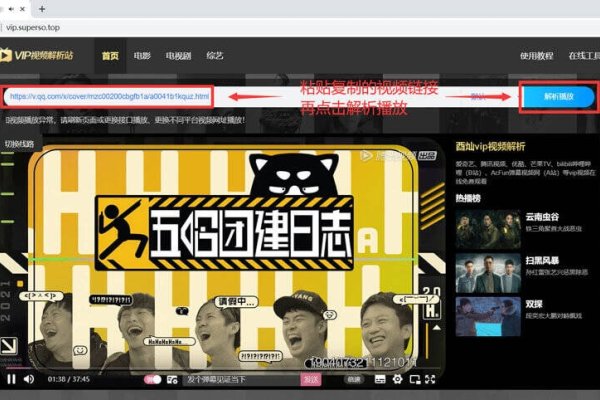Enable picture-in-picture mode

tap(415, 379)
